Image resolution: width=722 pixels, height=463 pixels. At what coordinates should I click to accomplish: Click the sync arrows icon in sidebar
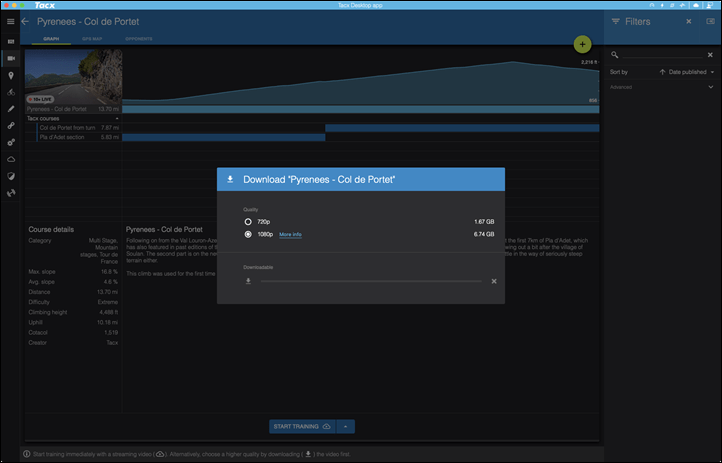tap(11, 193)
